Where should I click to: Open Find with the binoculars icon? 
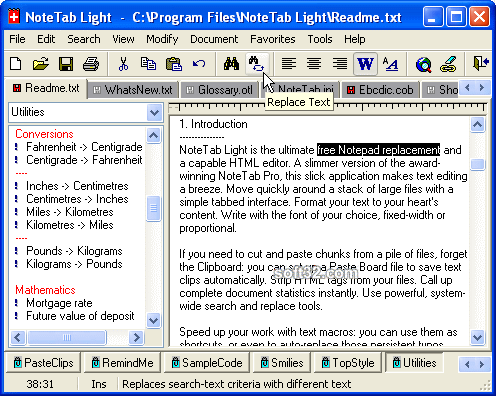(231, 63)
